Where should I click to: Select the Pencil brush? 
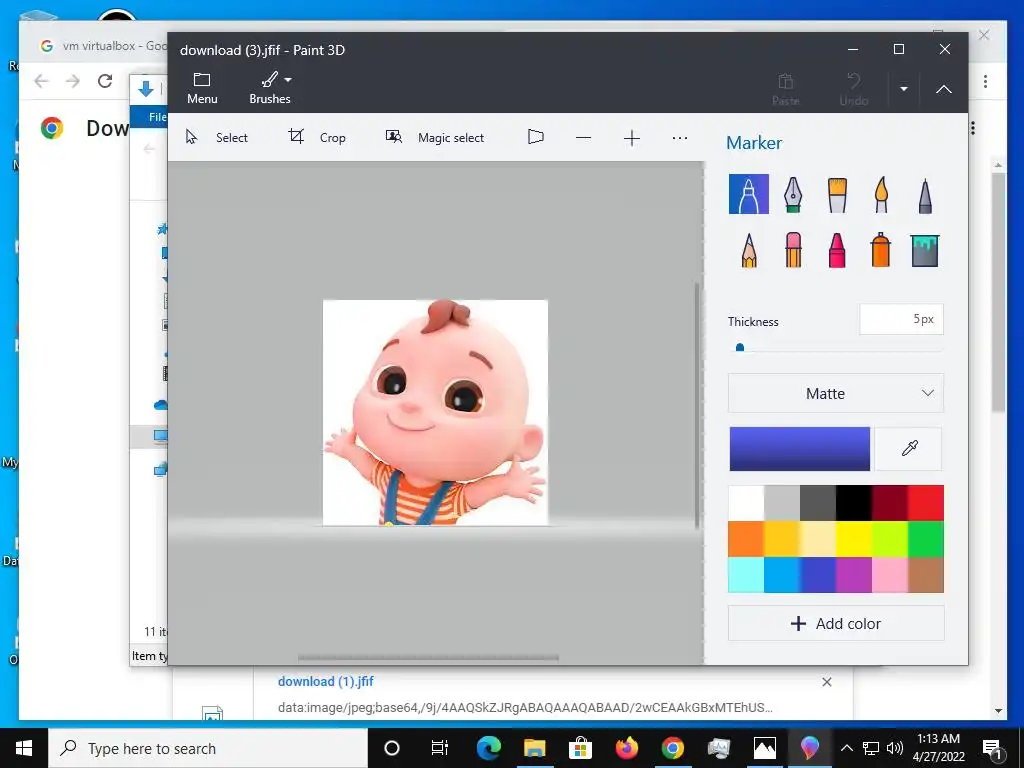coord(749,250)
